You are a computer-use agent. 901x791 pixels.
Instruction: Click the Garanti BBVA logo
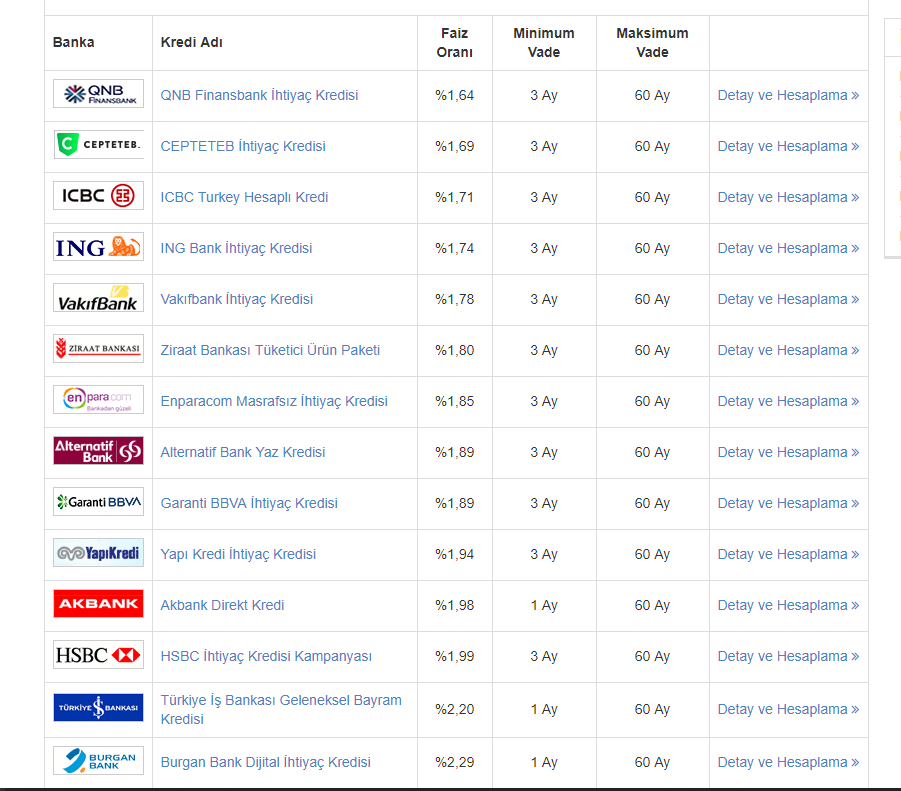[98, 501]
